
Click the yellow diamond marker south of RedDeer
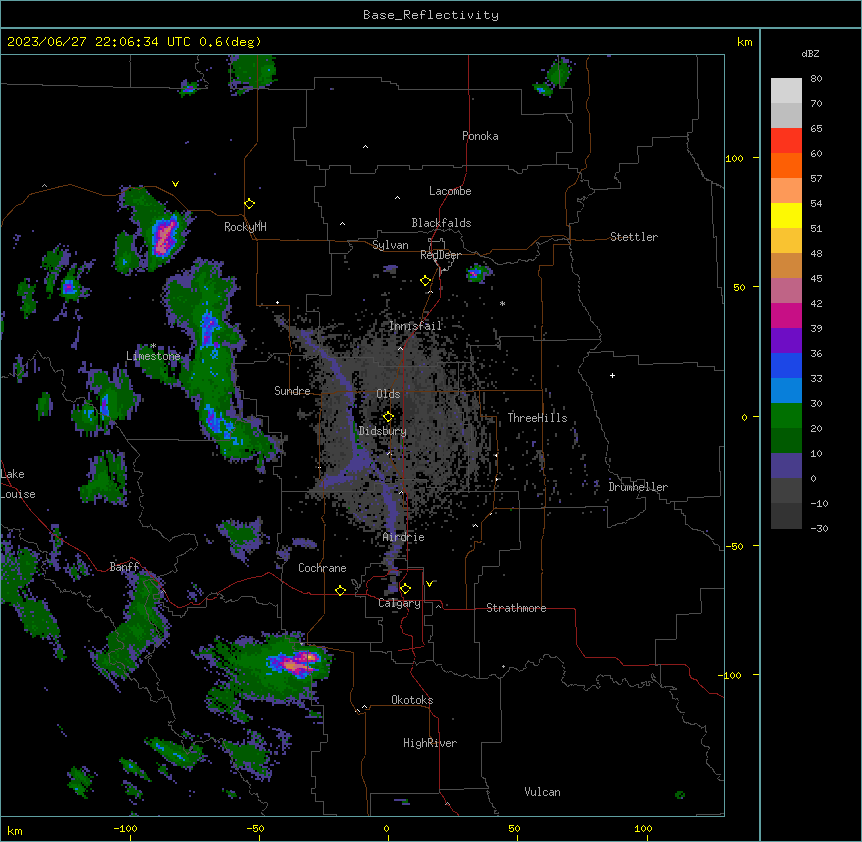click(x=426, y=281)
